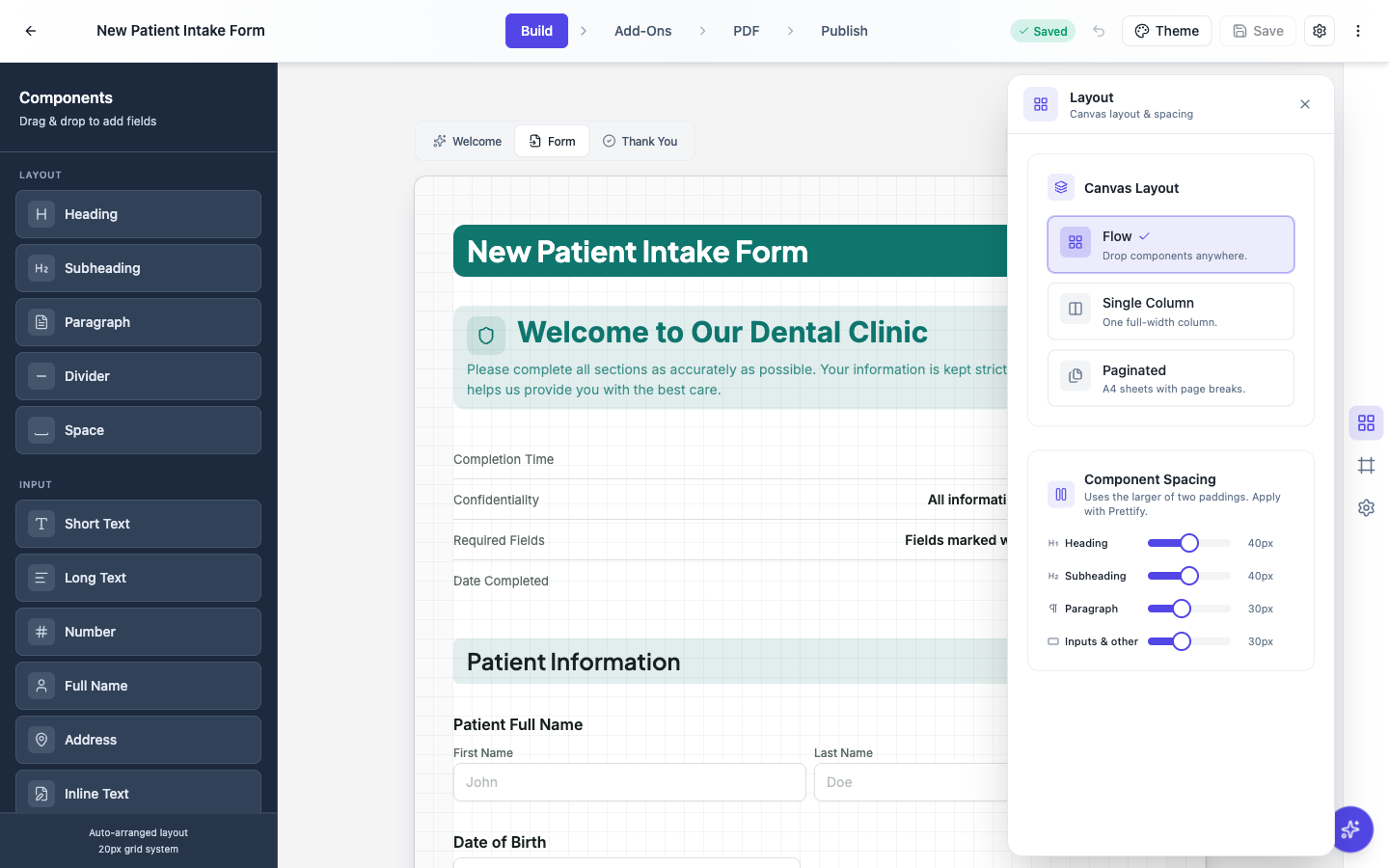This screenshot has height=868, width=1389.
Task: Select the New Patient Intake Form heading block
Action: click(x=730, y=251)
